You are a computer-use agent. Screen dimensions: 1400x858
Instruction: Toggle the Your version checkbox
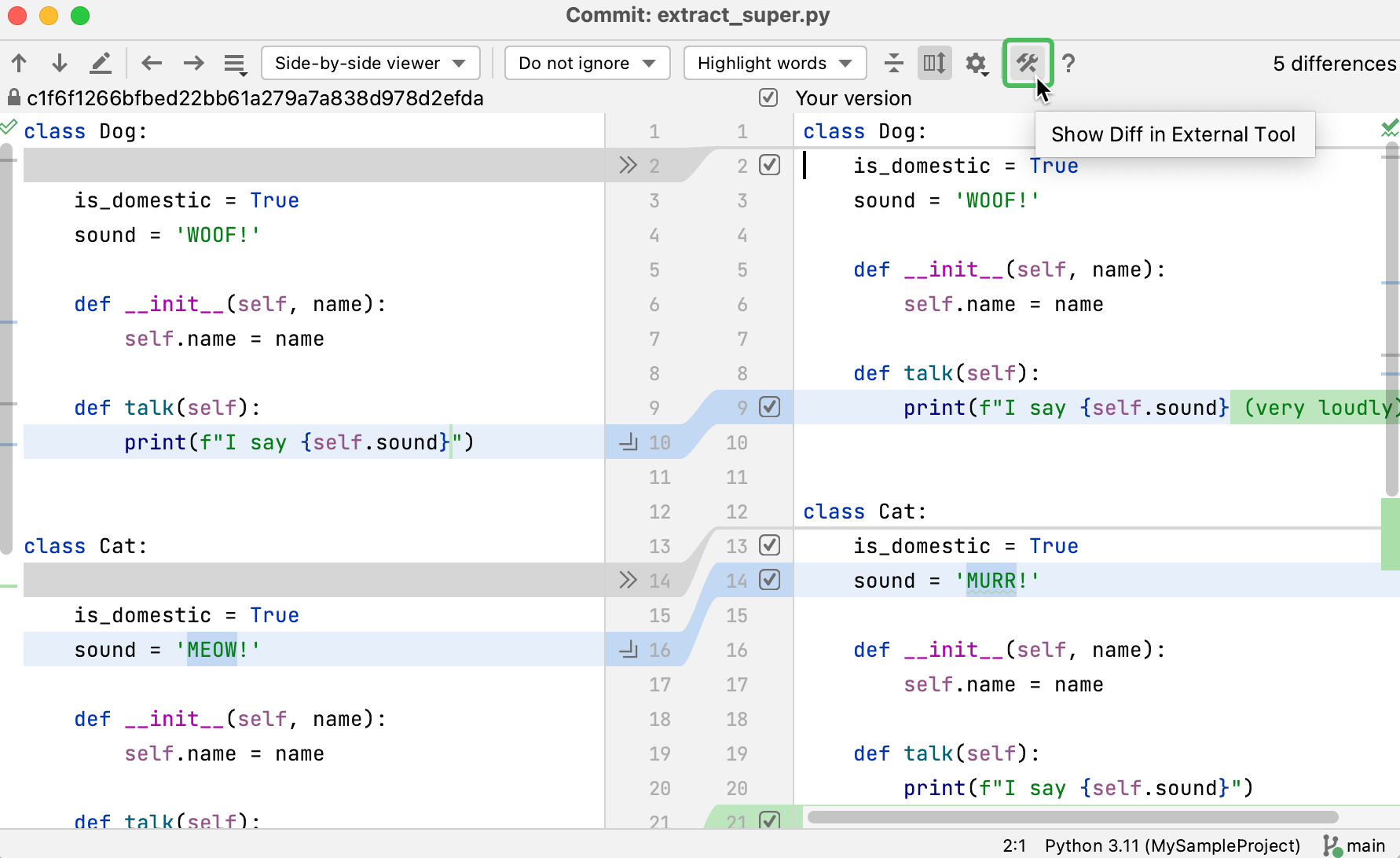tap(768, 97)
